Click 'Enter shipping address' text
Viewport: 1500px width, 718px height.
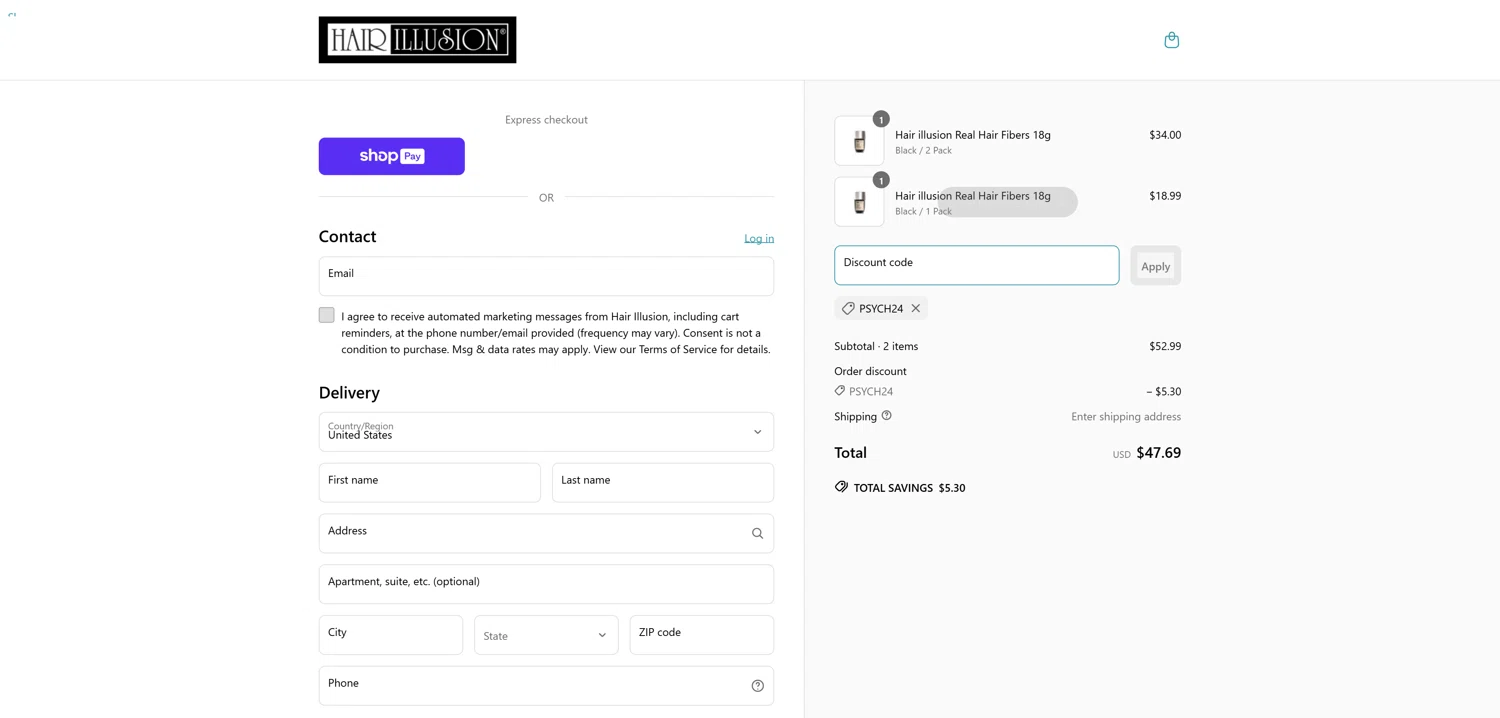click(1126, 416)
